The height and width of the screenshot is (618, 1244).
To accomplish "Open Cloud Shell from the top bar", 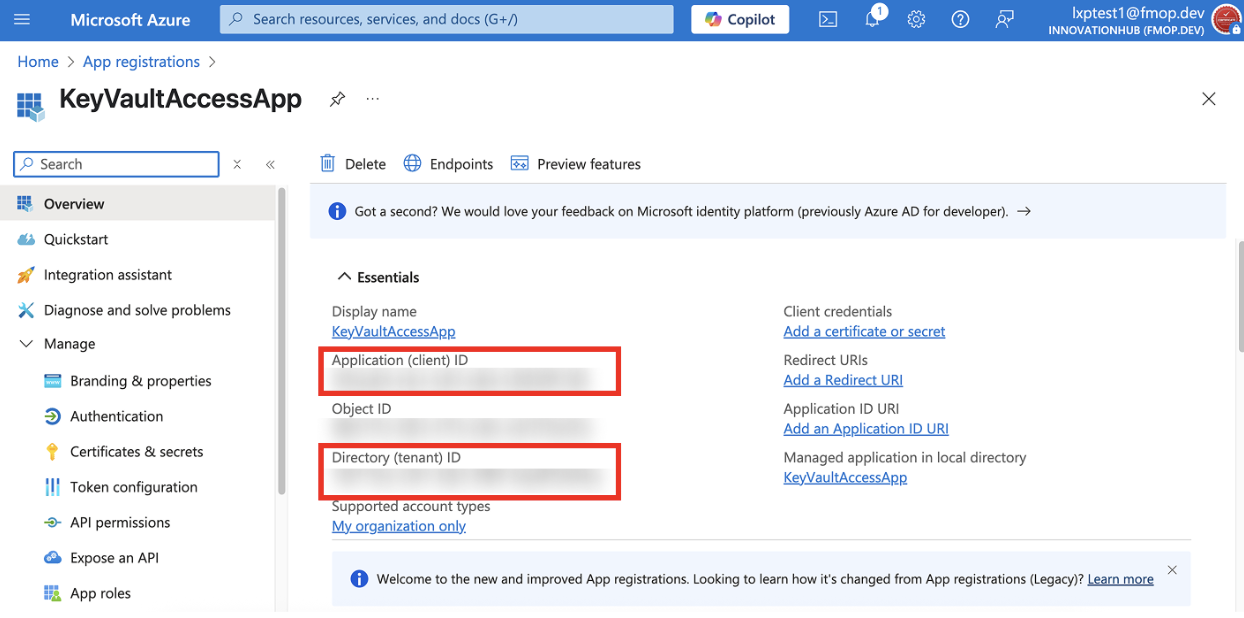I will point(828,19).
